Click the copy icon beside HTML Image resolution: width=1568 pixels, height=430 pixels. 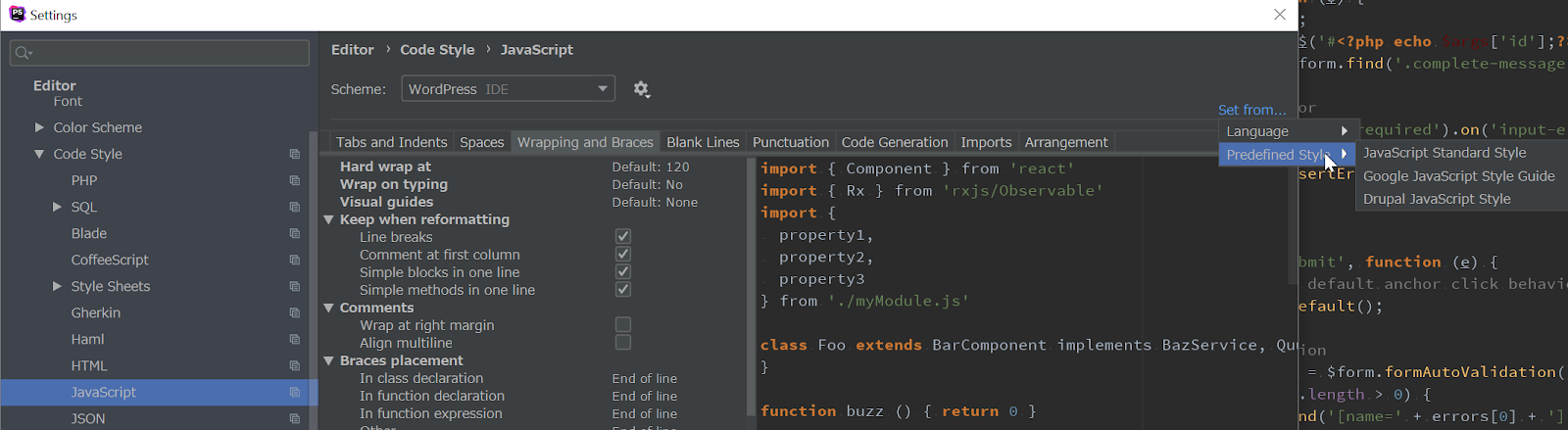294,365
